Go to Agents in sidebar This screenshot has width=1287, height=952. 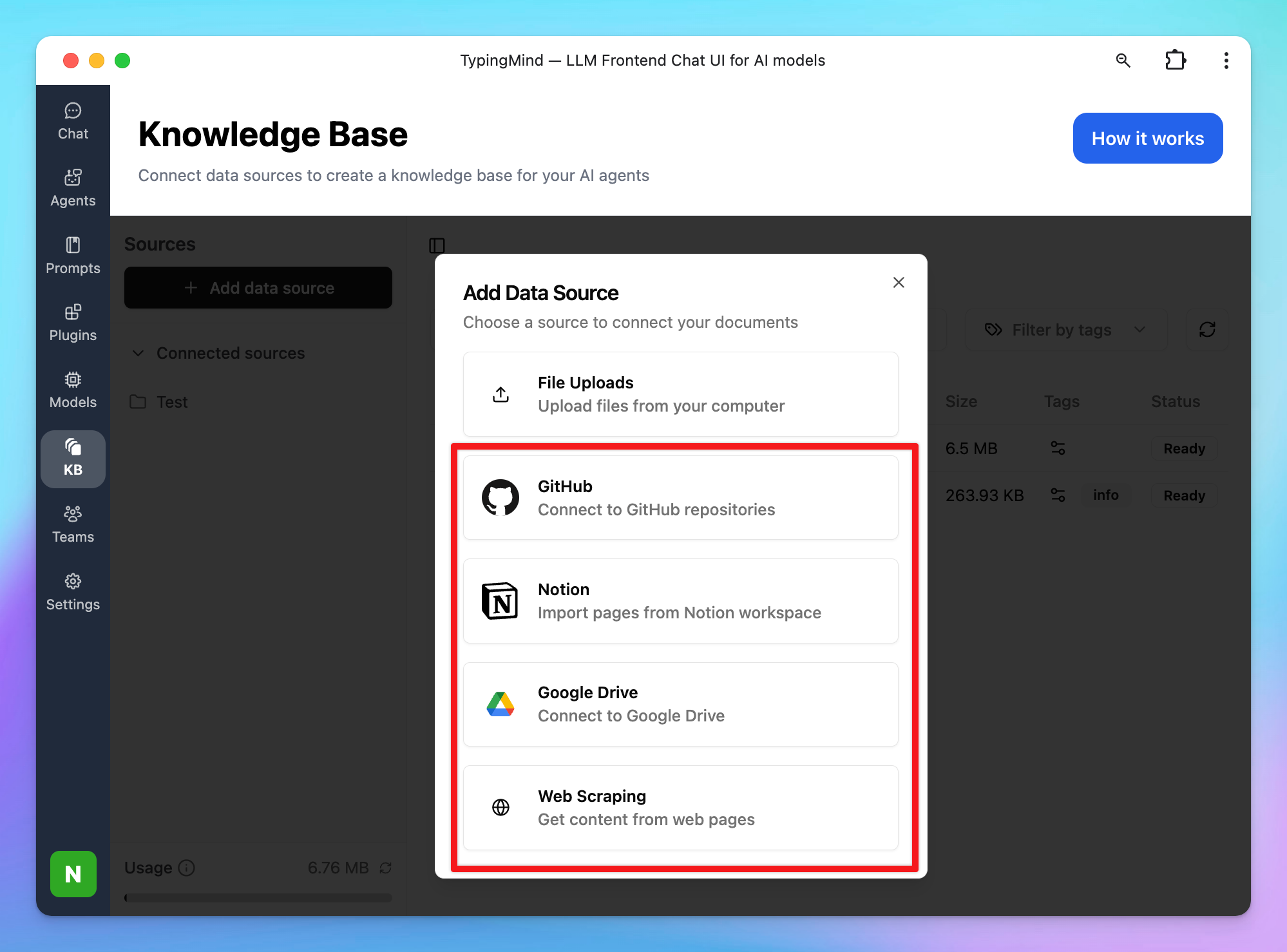click(73, 188)
